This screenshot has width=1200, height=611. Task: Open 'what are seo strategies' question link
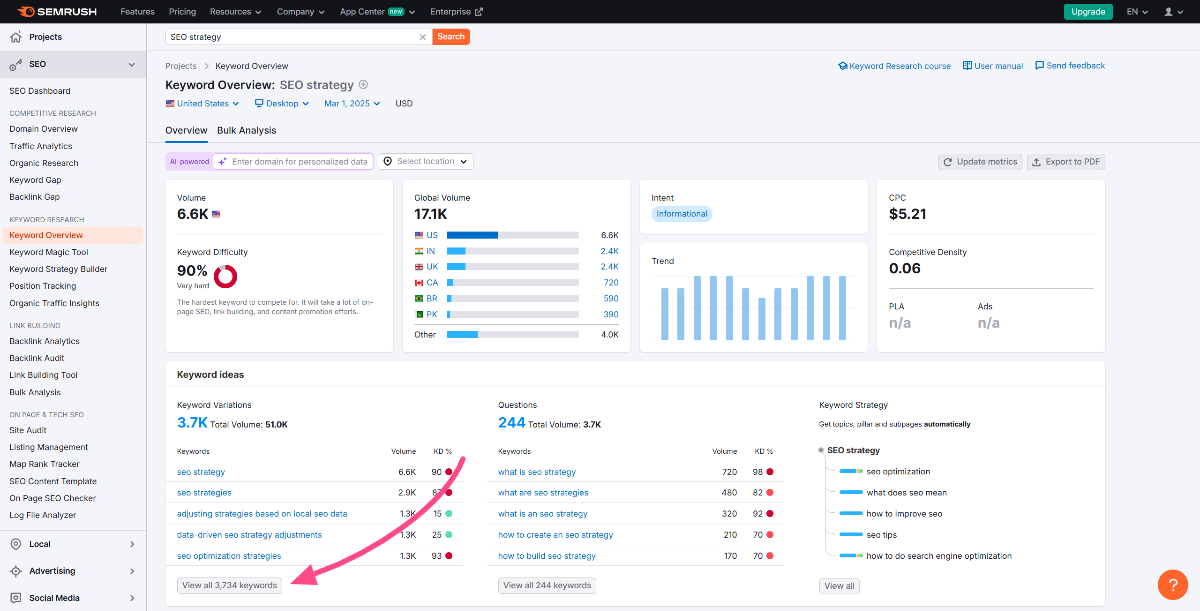click(x=543, y=493)
